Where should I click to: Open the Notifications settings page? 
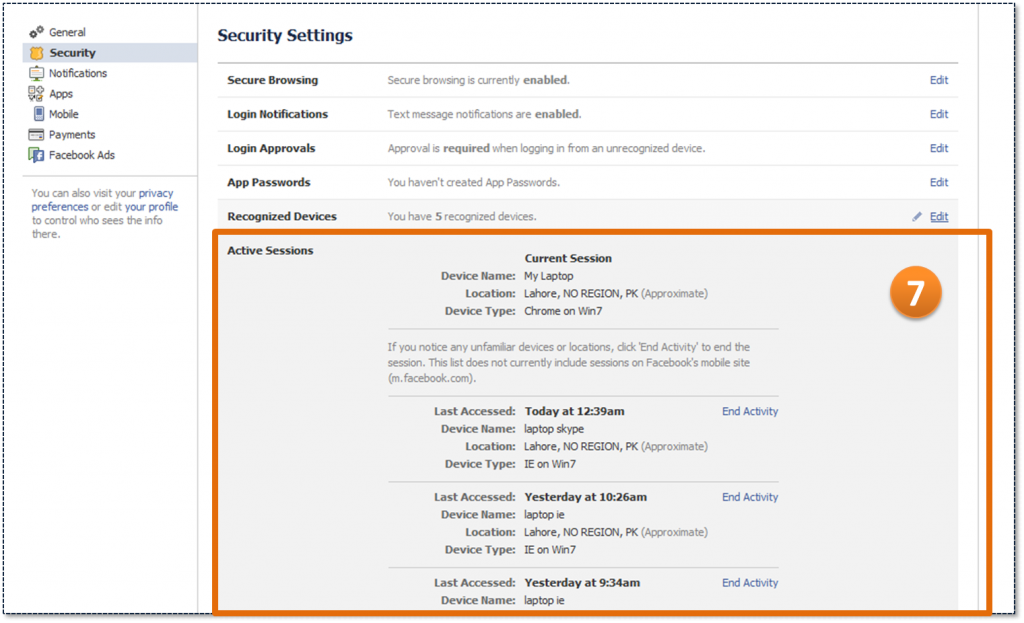78,73
